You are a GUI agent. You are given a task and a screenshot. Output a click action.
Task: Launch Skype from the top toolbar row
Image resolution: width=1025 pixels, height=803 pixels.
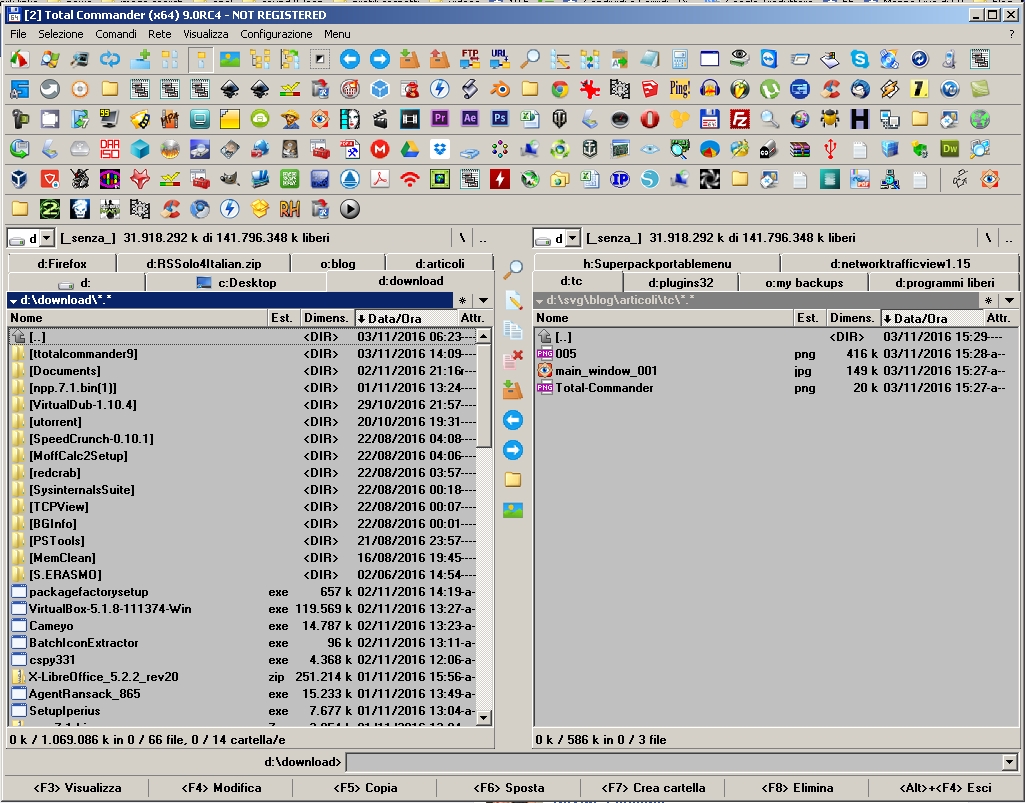(x=860, y=60)
